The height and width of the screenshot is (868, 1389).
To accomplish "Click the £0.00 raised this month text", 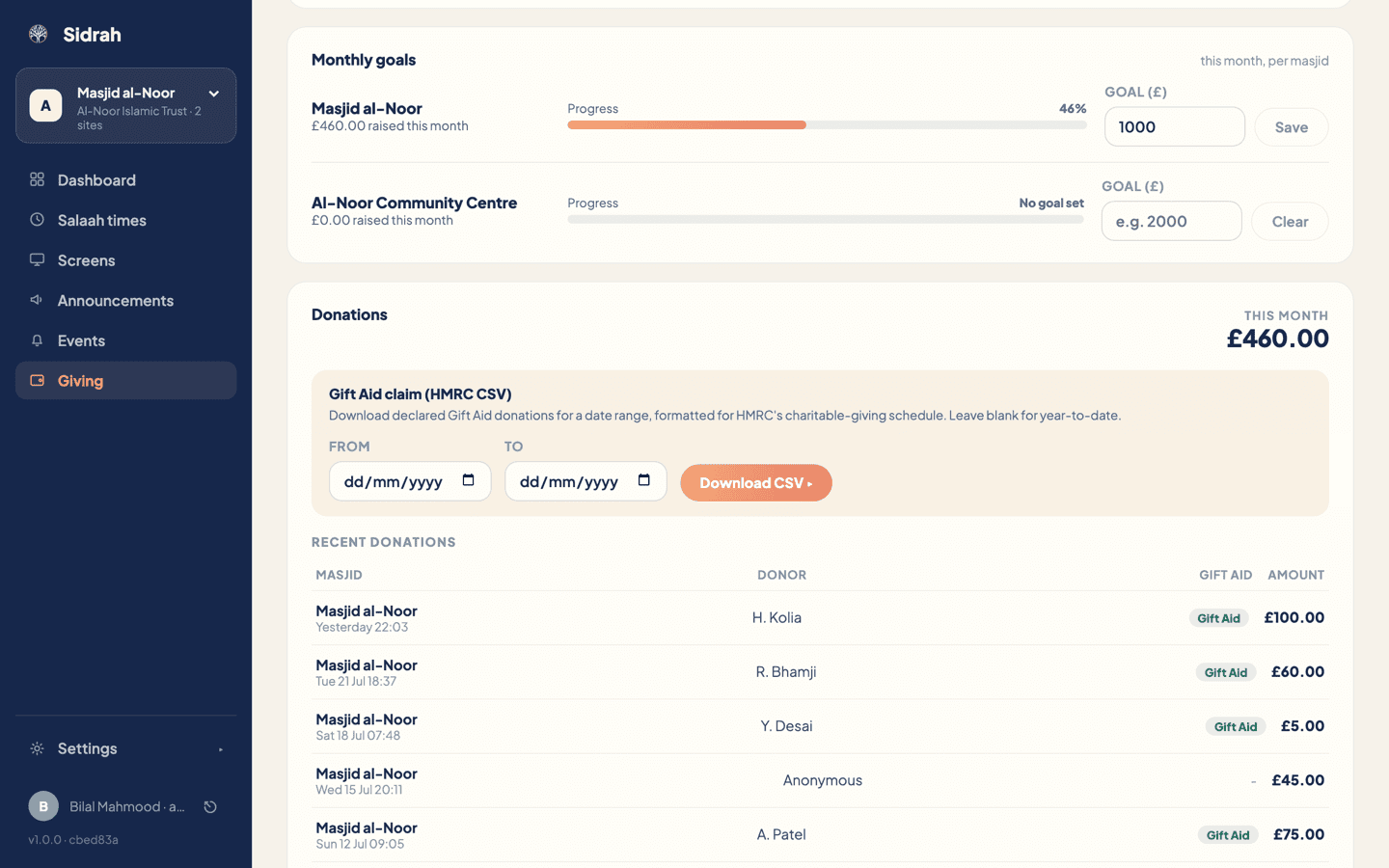I will [382, 221].
